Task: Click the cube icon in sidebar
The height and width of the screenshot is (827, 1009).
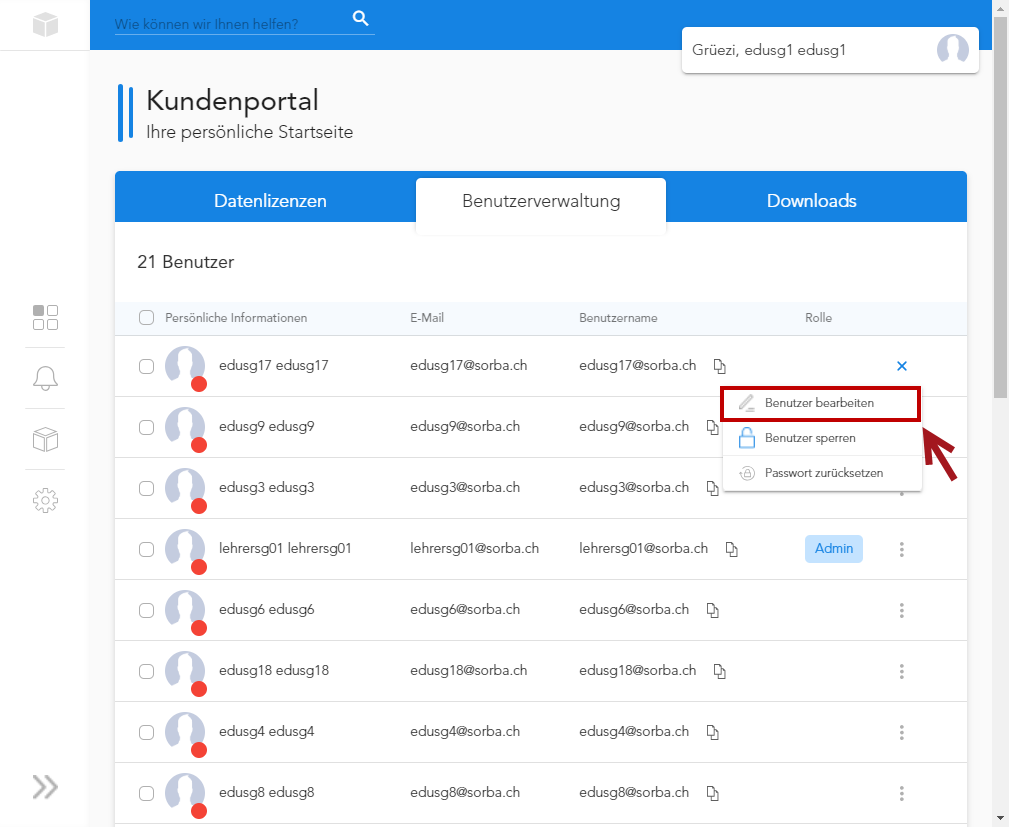Action: [x=46, y=439]
